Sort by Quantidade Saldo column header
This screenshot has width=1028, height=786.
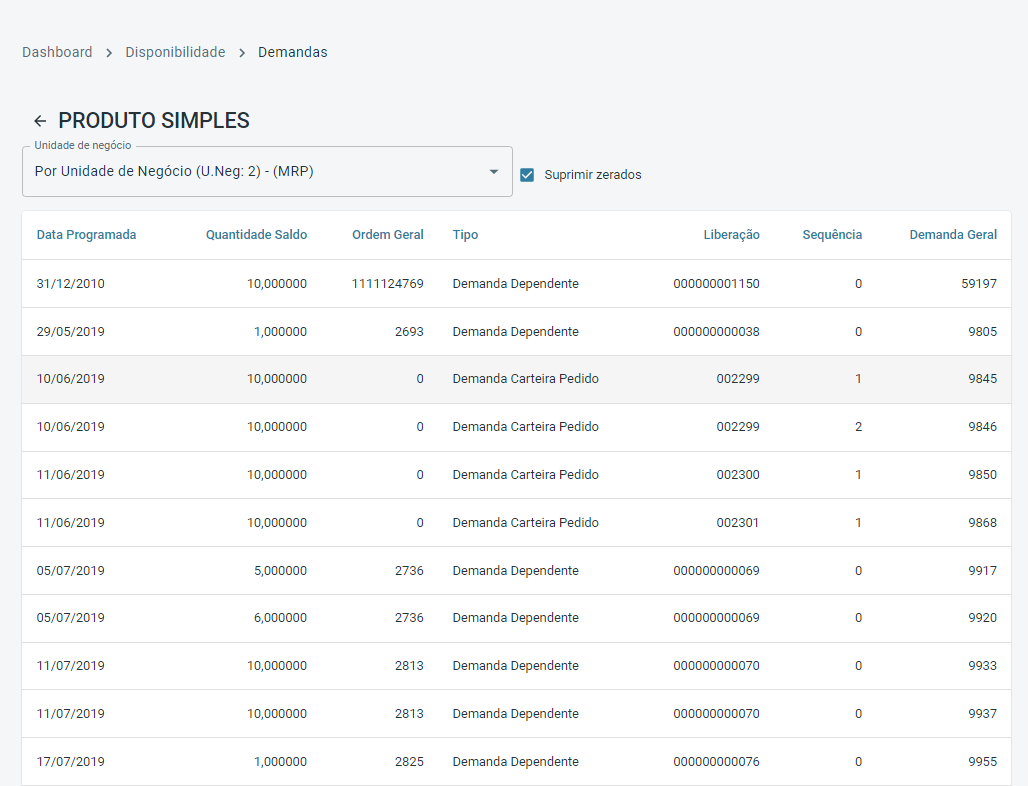[256, 235]
